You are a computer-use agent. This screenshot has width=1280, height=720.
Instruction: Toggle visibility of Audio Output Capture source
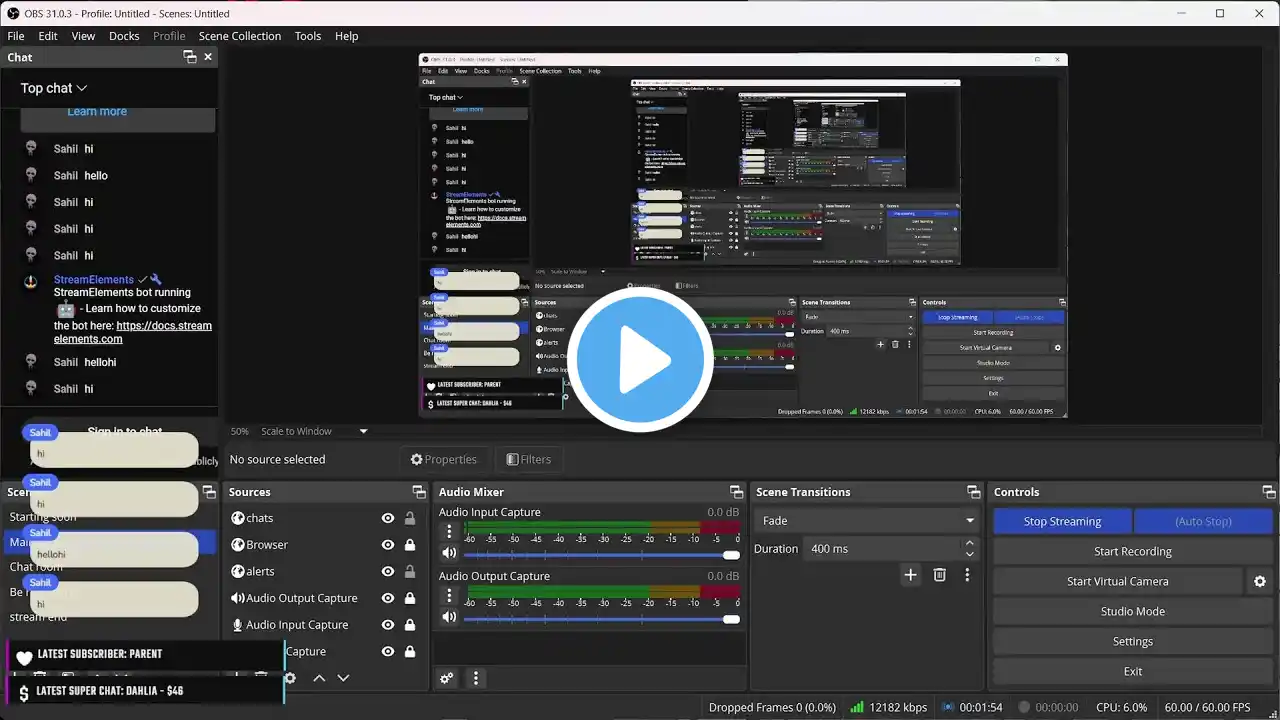(388, 598)
